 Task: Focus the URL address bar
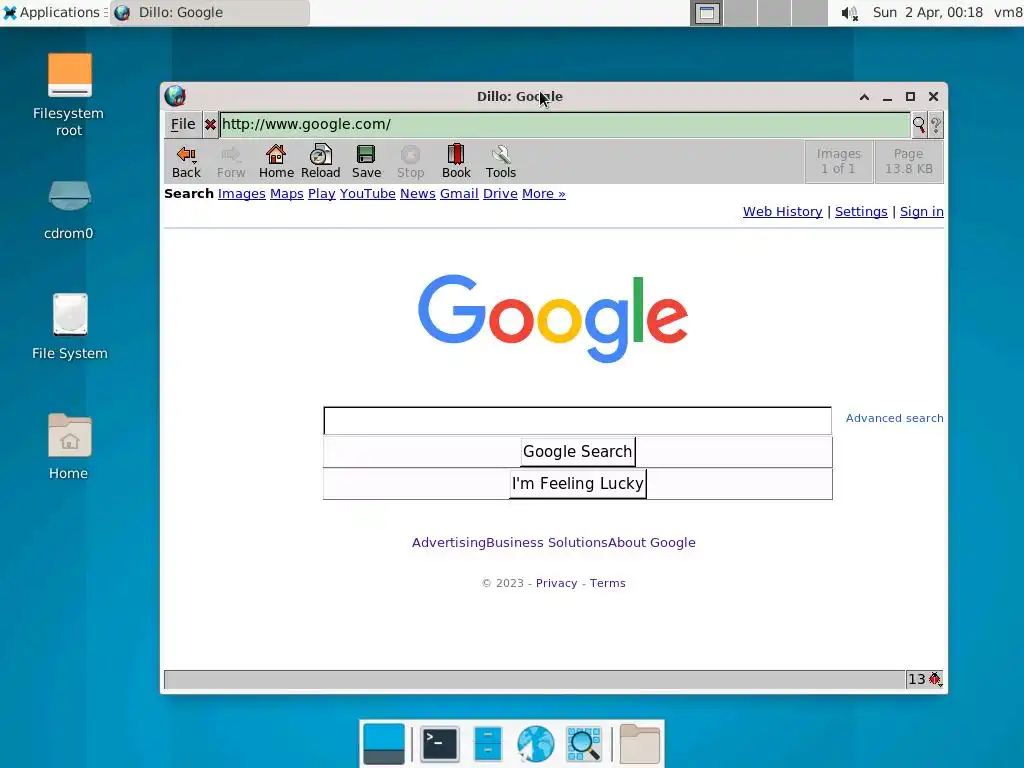click(x=565, y=124)
